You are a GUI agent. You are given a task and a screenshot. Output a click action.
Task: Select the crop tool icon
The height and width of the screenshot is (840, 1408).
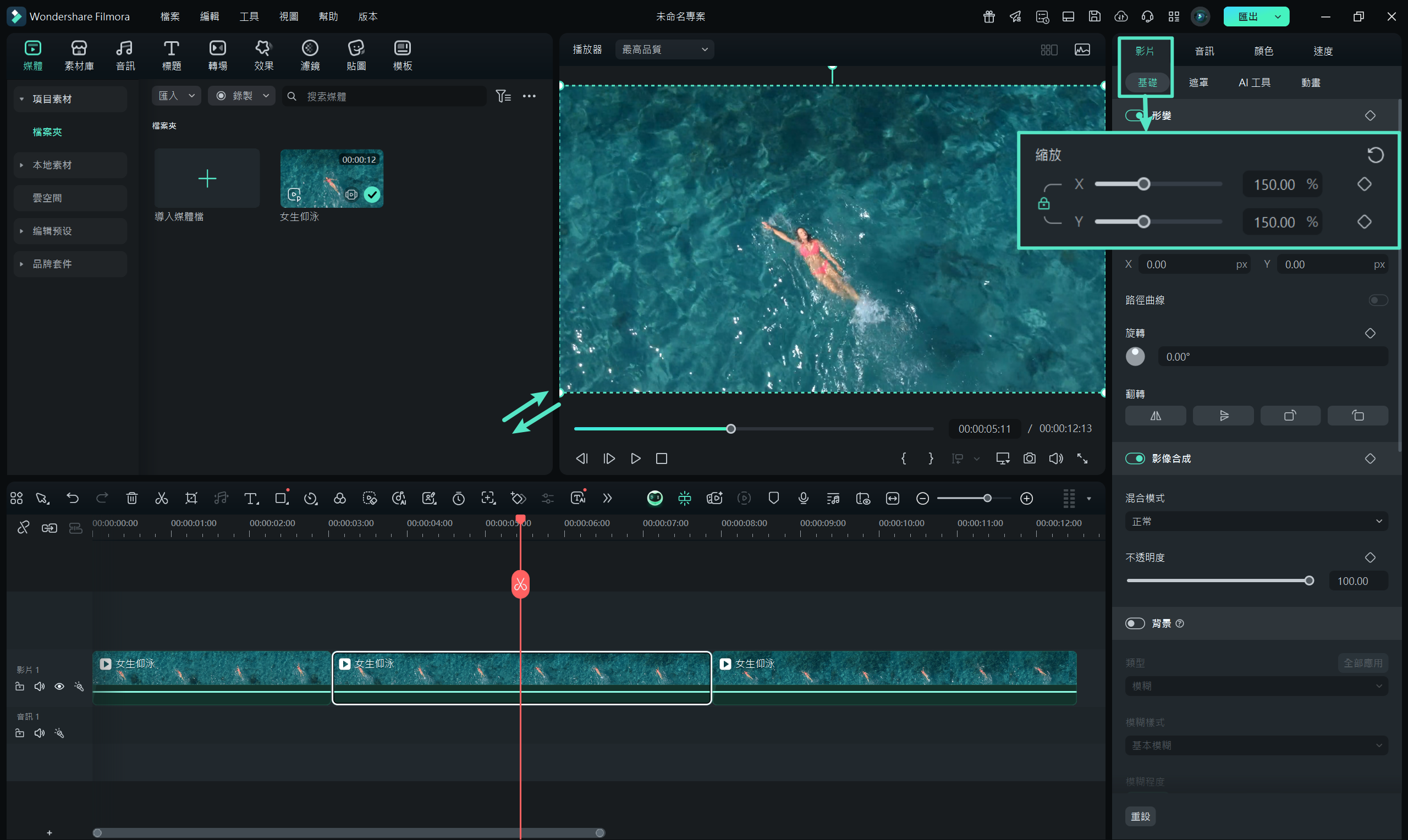191,498
